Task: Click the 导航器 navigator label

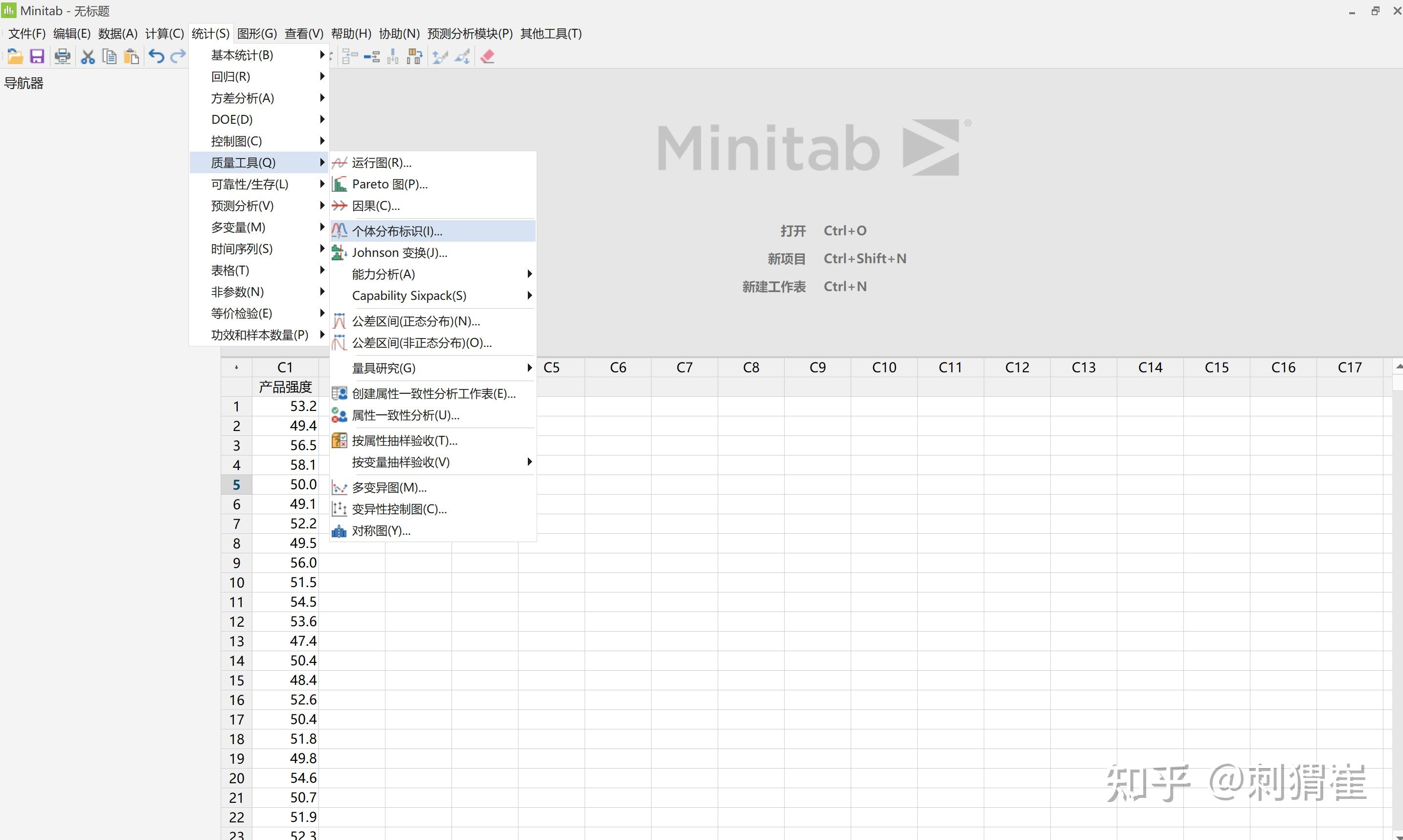Action: (24, 83)
